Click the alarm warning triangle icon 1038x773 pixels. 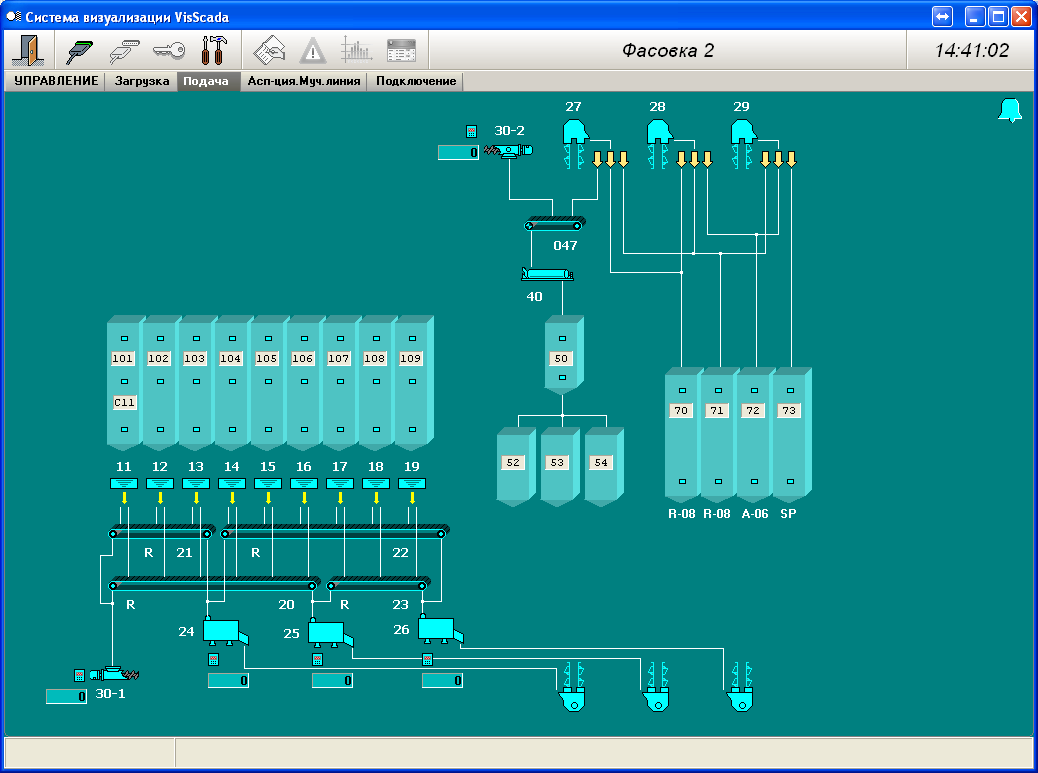coord(313,50)
